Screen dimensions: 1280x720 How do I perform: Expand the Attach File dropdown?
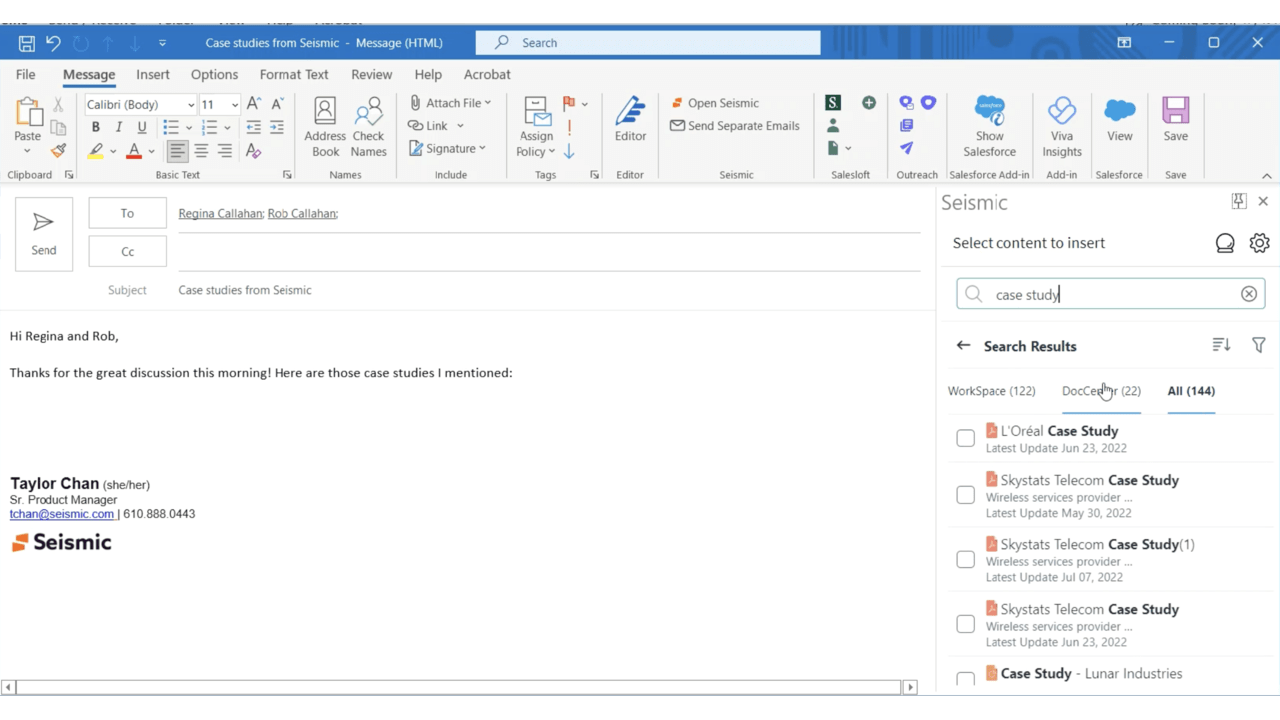[488, 103]
